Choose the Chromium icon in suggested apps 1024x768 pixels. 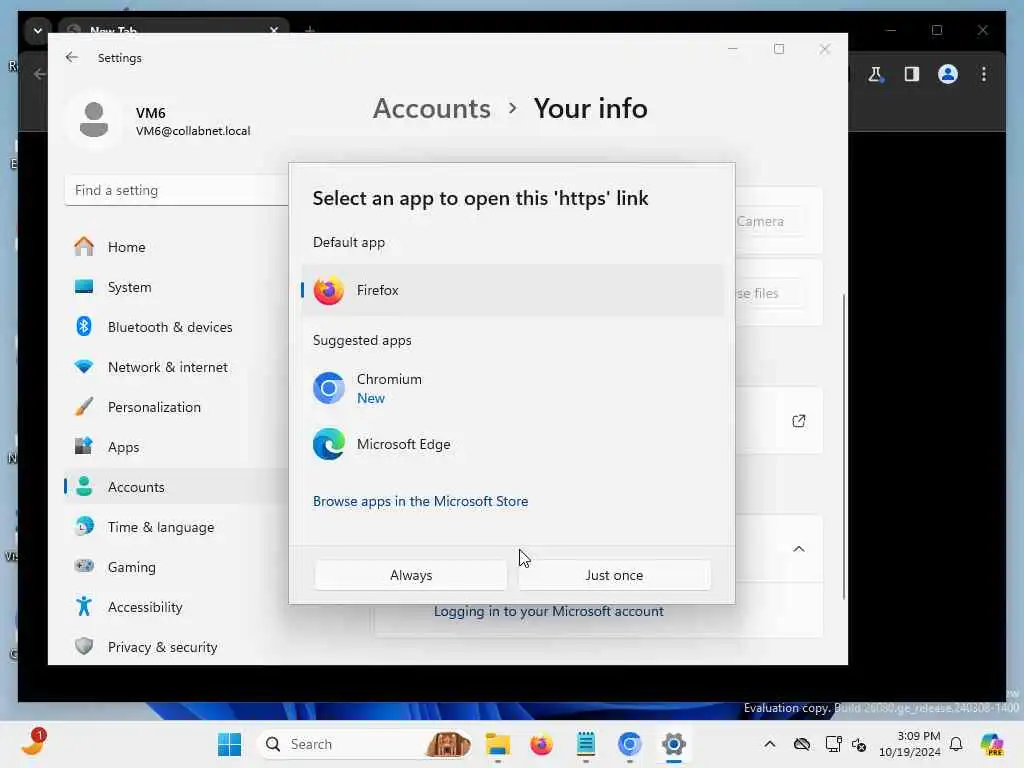coord(328,388)
